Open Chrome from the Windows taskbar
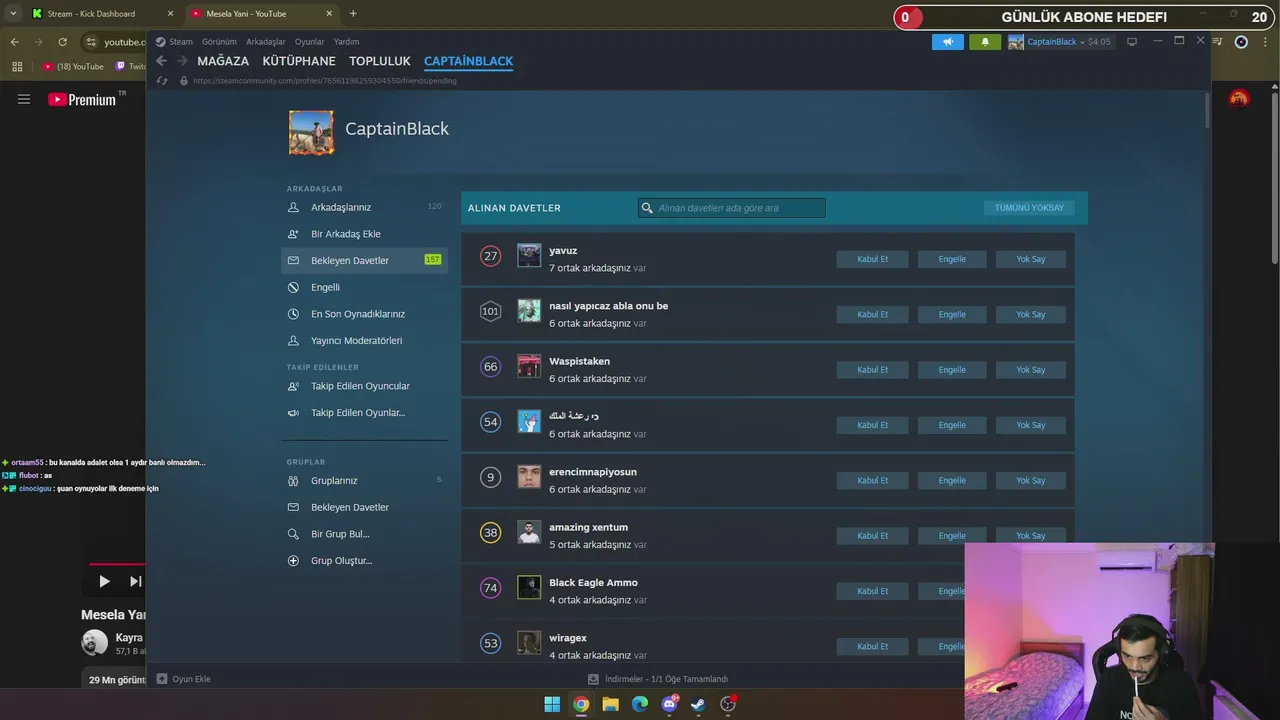1280x720 pixels. 581,704
